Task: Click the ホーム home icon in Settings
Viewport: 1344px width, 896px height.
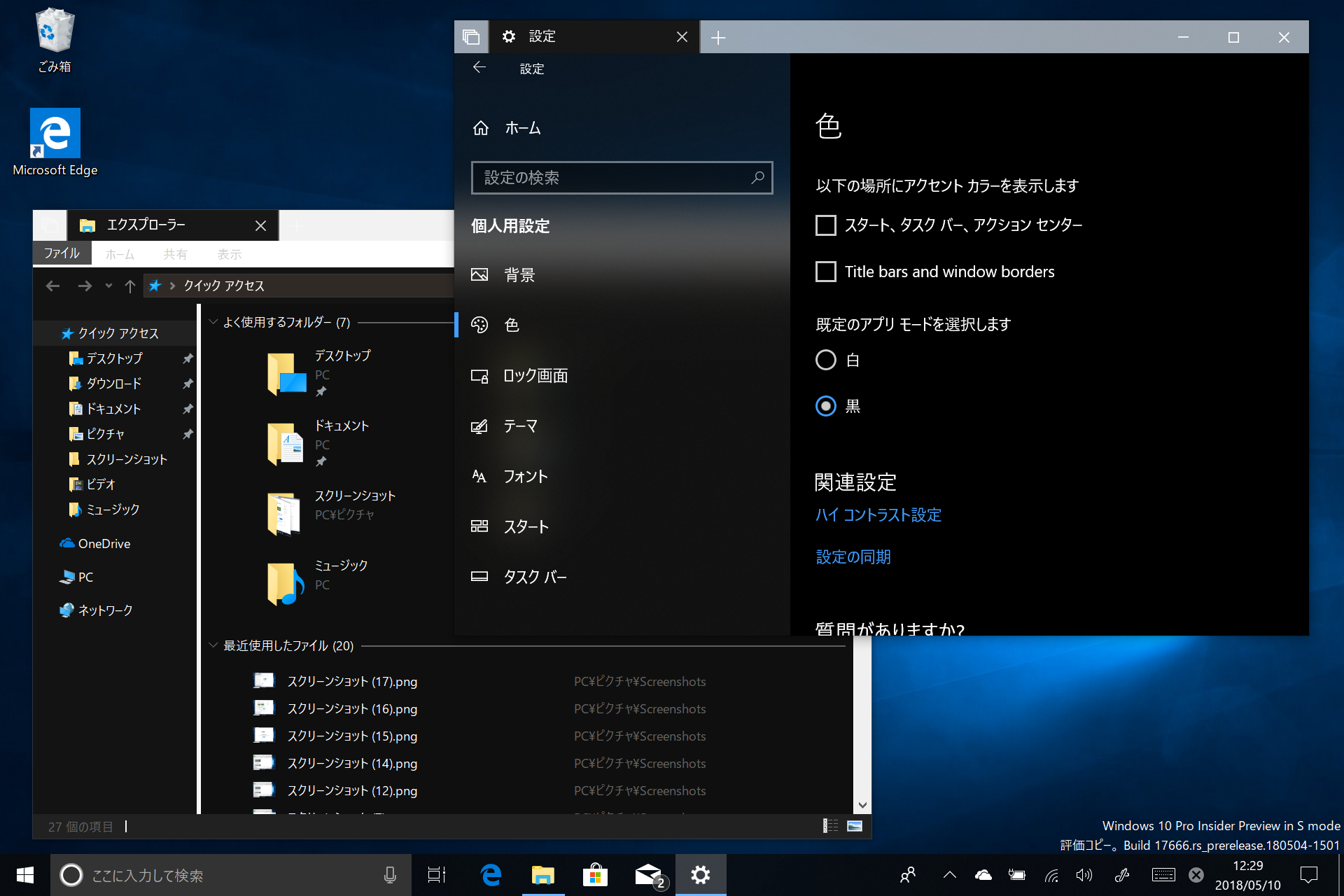Action: [x=481, y=128]
